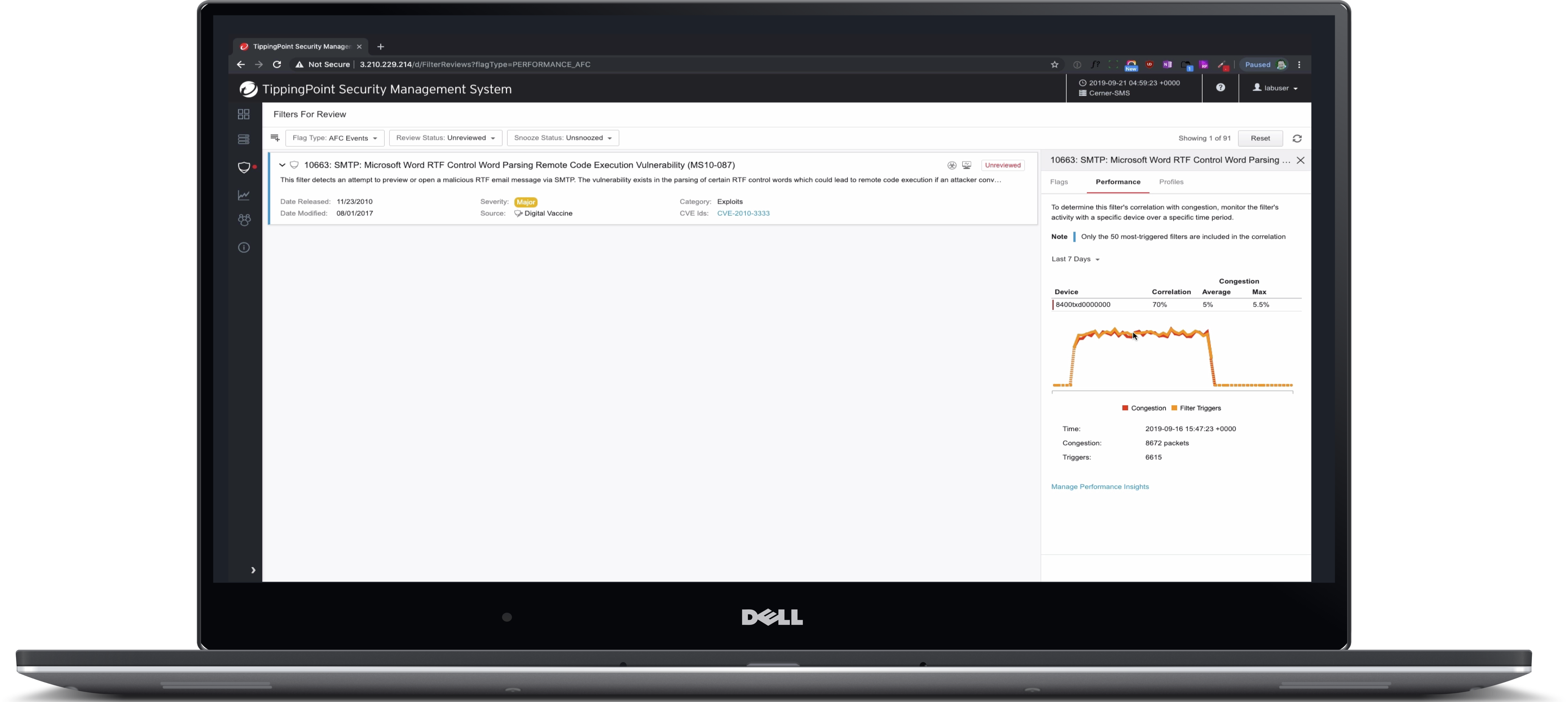Image resolution: width=1568 pixels, height=702 pixels.
Task: Click the Paused profile button
Action: [1265, 65]
